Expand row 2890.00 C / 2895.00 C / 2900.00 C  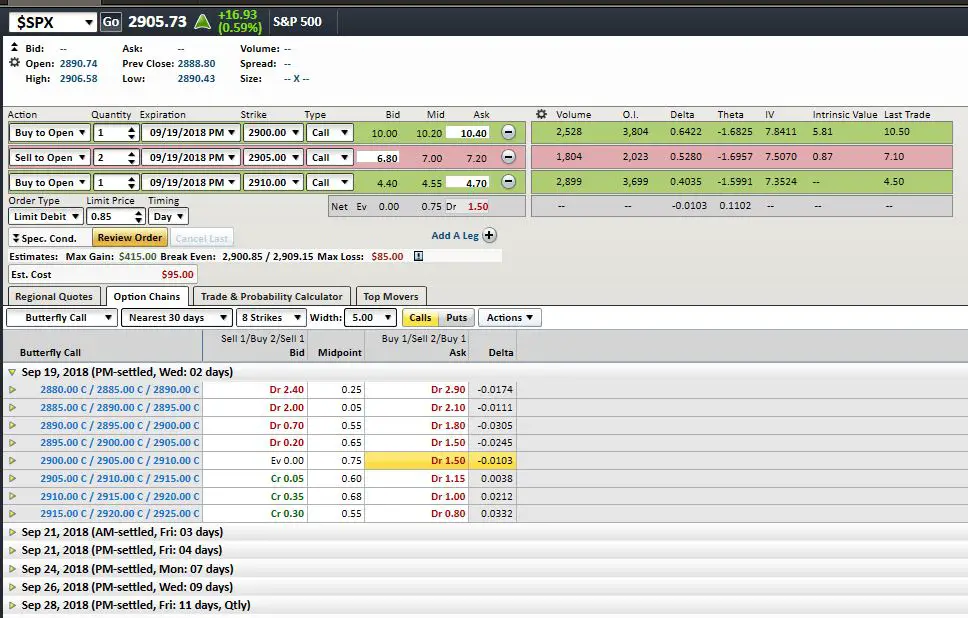point(12,425)
